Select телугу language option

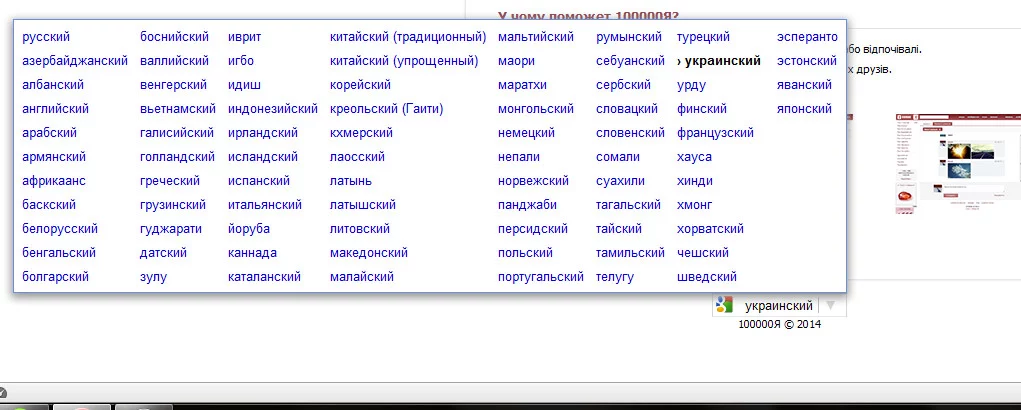click(x=615, y=277)
